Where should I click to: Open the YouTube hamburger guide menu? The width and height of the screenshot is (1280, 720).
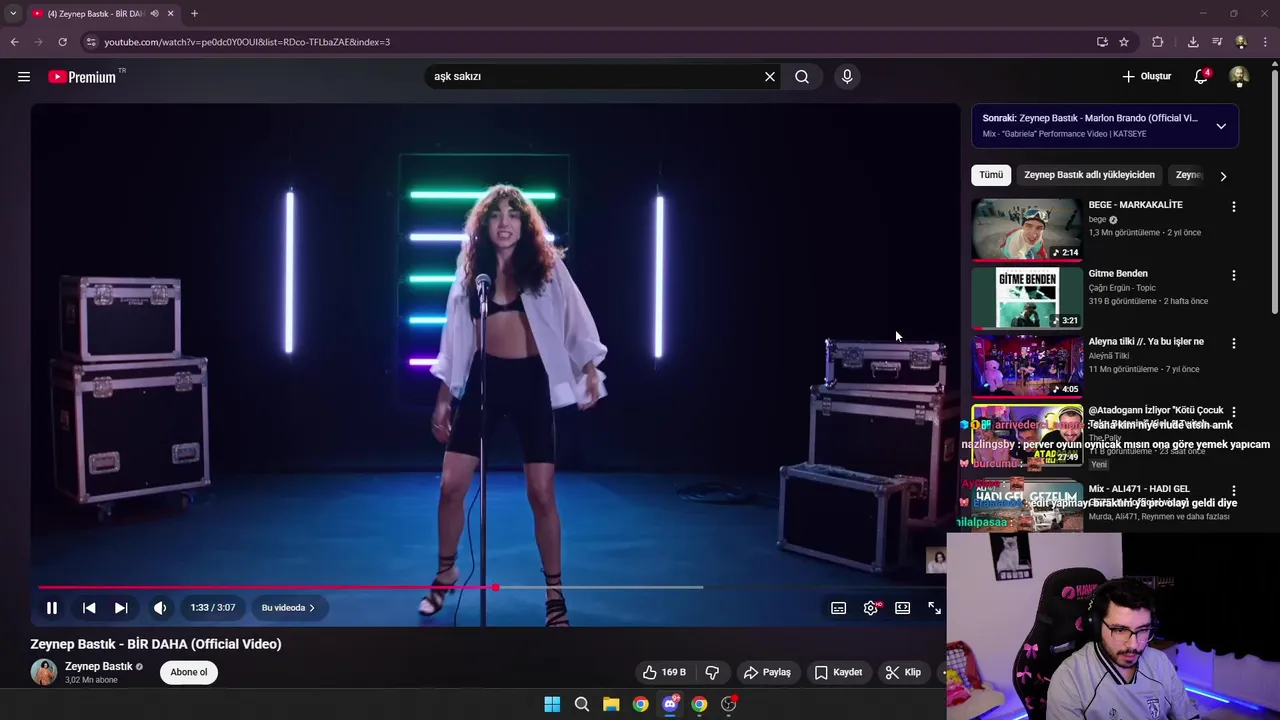pos(24,76)
